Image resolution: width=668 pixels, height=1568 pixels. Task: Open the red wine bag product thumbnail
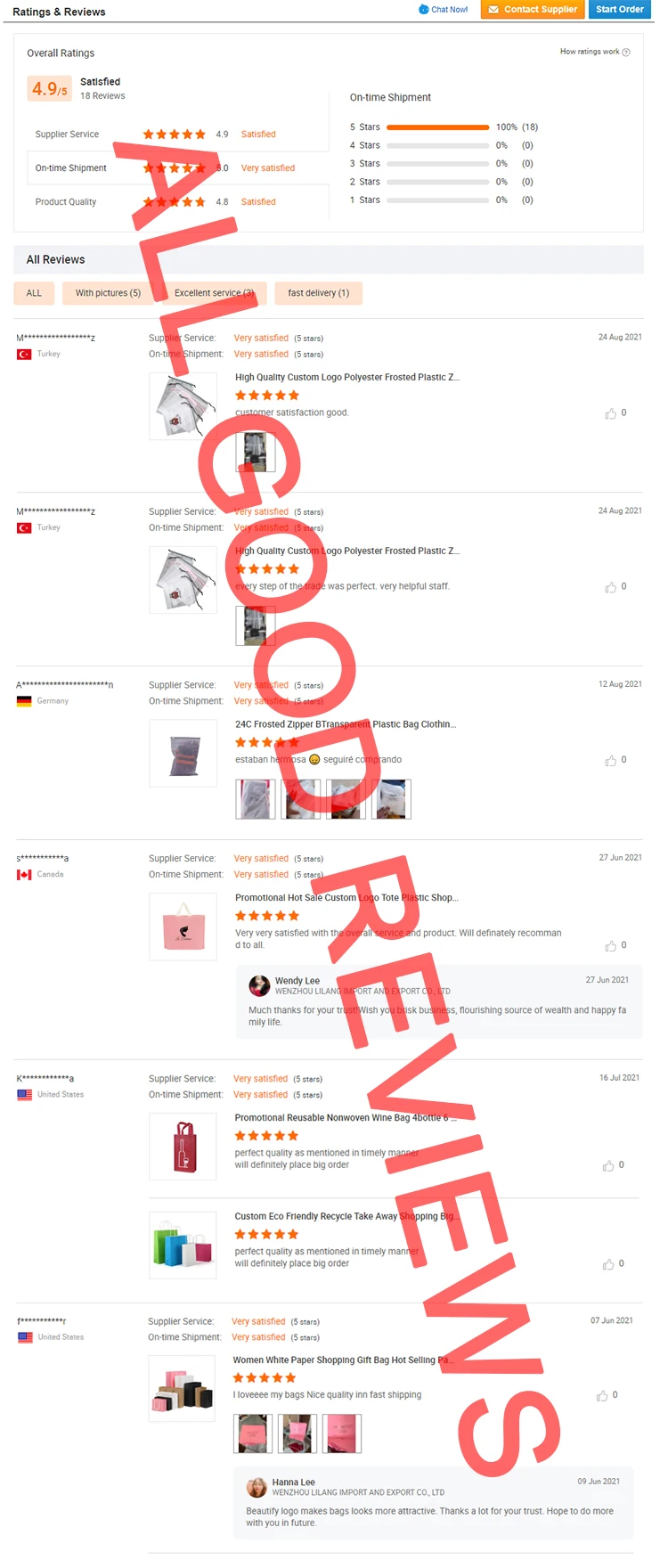[183, 1147]
